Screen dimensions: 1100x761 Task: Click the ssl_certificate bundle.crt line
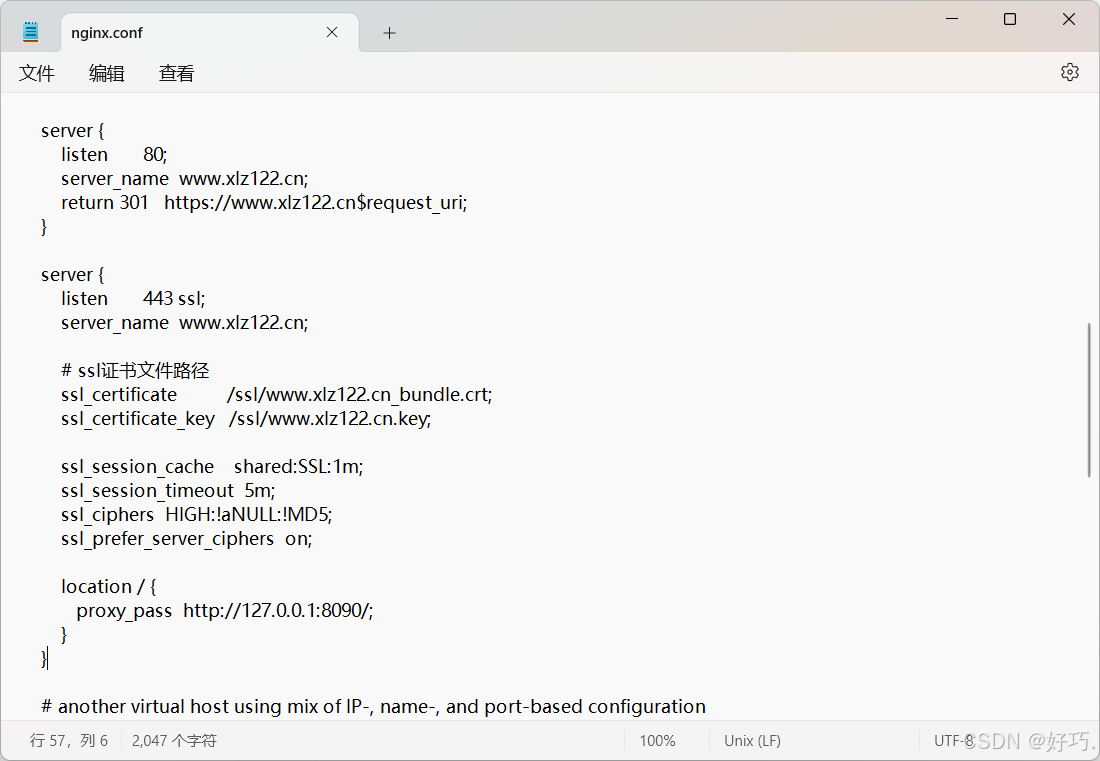tap(276, 395)
